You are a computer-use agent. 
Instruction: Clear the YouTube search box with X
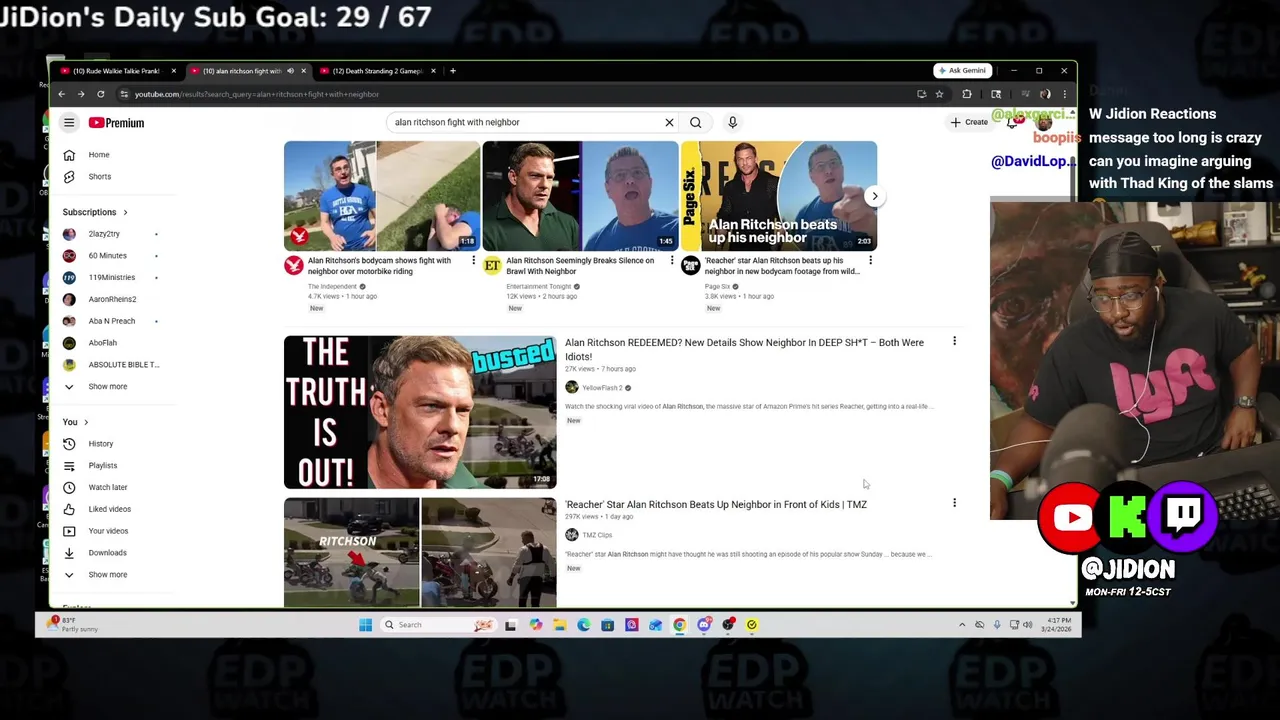click(669, 122)
